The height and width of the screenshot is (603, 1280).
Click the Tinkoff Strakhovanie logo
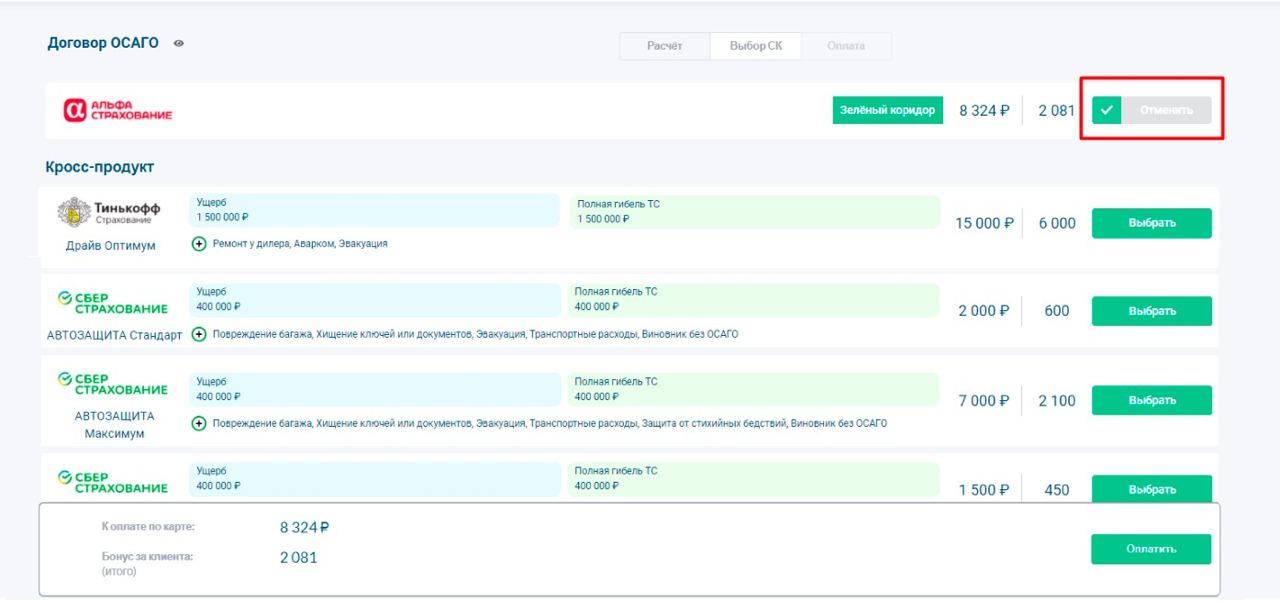(x=110, y=212)
